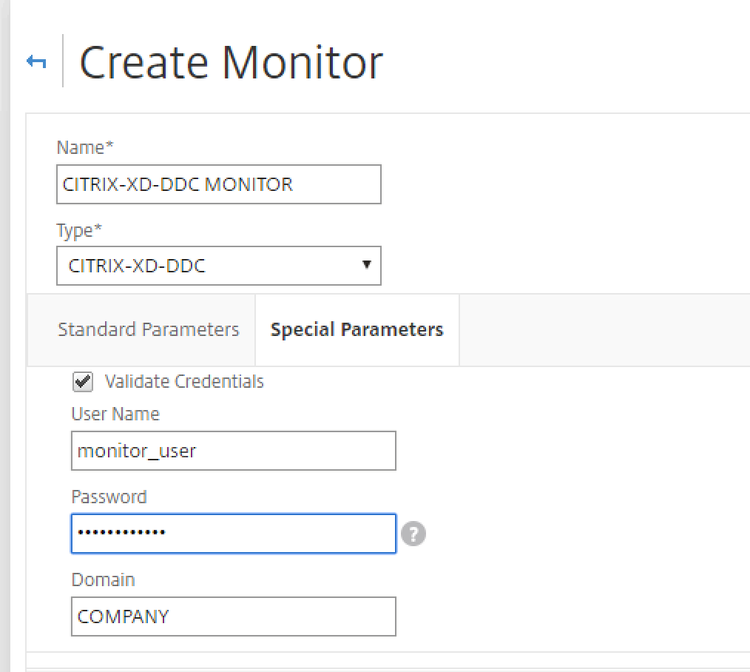
Task: Switch to the Standard Parameters tab
Action: tap(148, 330)
